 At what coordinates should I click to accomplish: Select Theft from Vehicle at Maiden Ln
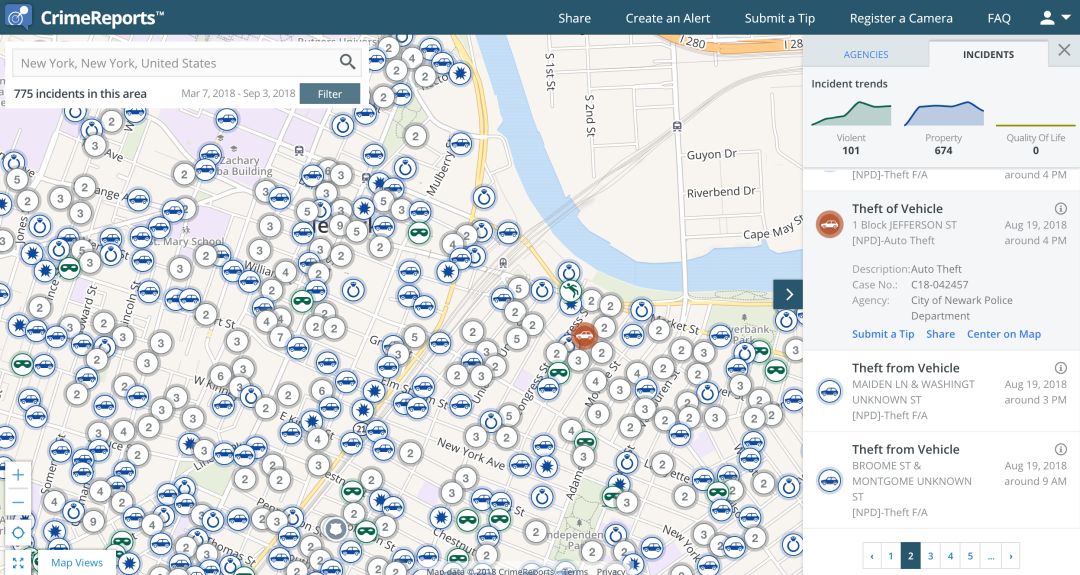(x=906, y=368)
